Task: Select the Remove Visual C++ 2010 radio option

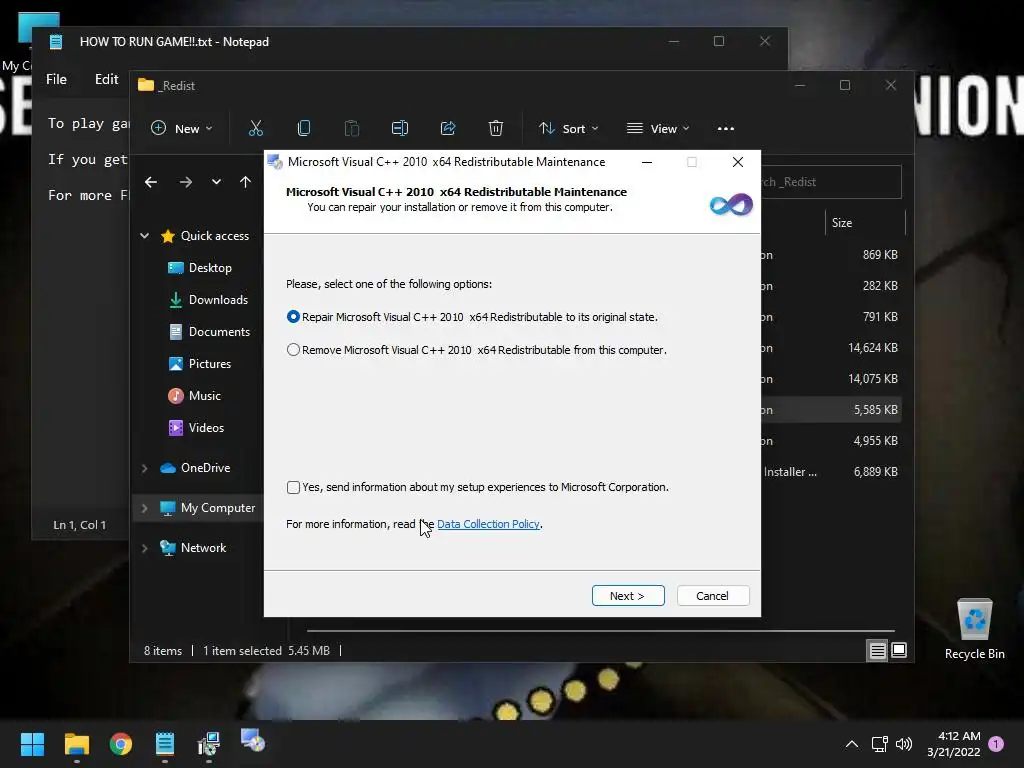Action: click(x=293, y=350)
